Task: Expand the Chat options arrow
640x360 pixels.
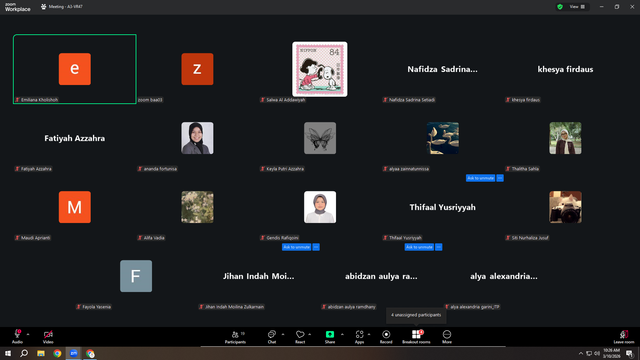Action: [283, 334]
